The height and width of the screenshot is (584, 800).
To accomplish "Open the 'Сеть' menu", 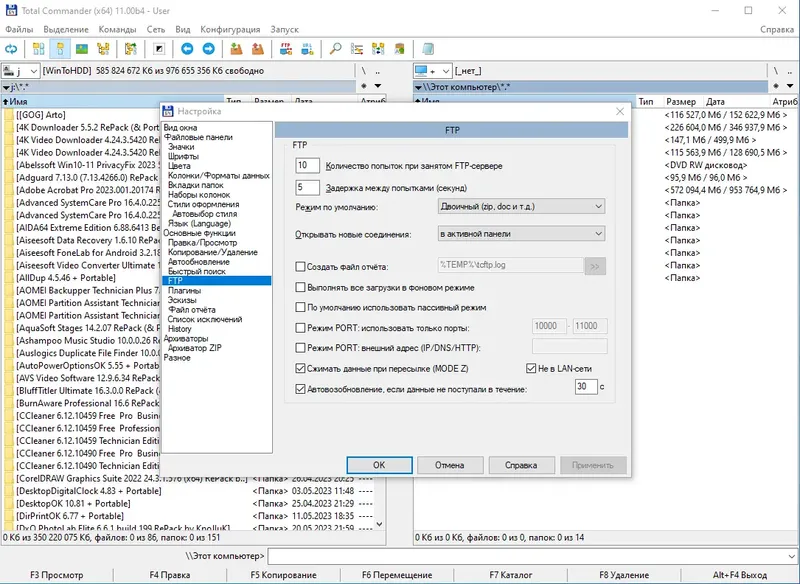I will pyautogui.click(x=156, y=30).
